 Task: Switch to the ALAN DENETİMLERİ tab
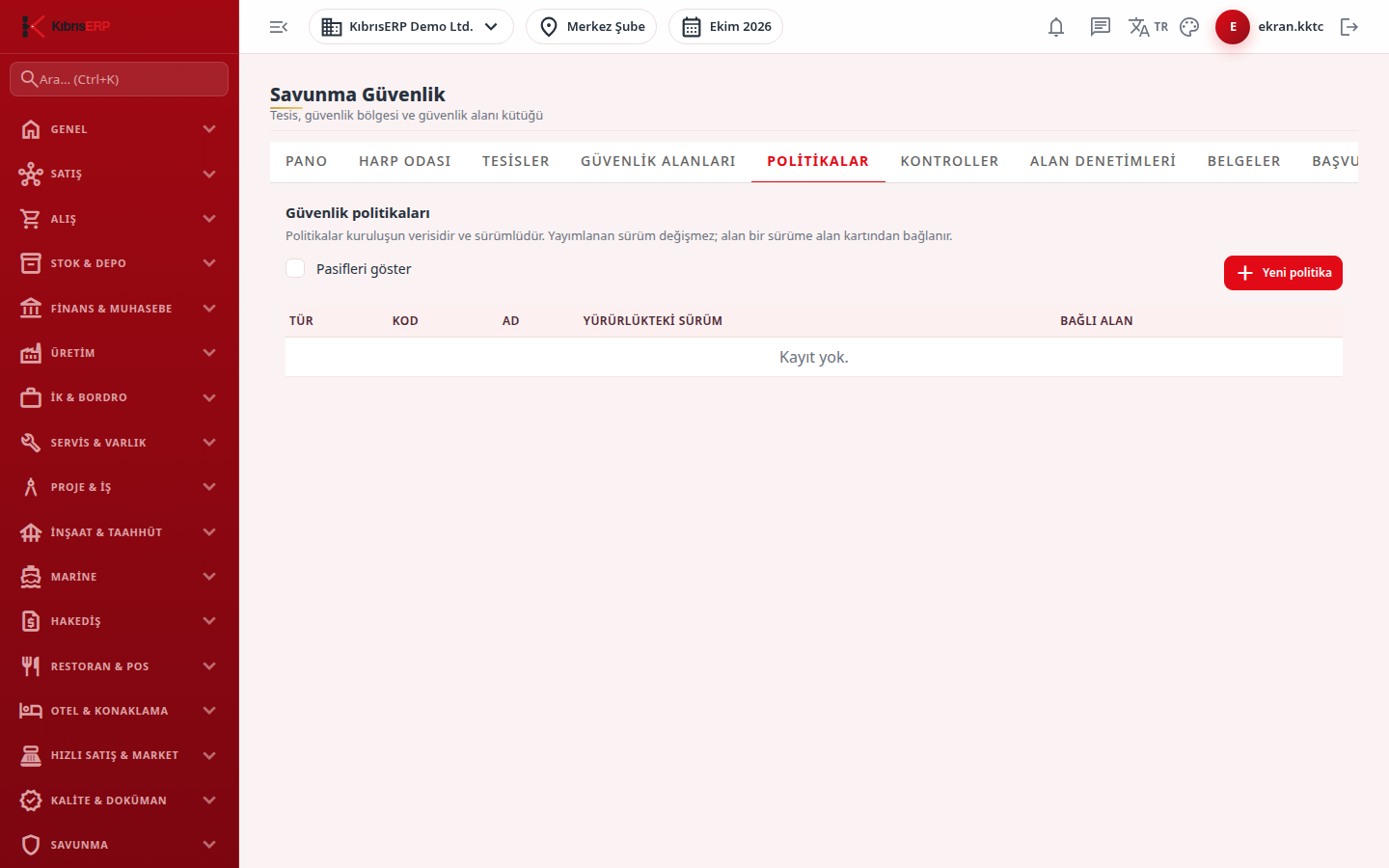point(1103,161)
